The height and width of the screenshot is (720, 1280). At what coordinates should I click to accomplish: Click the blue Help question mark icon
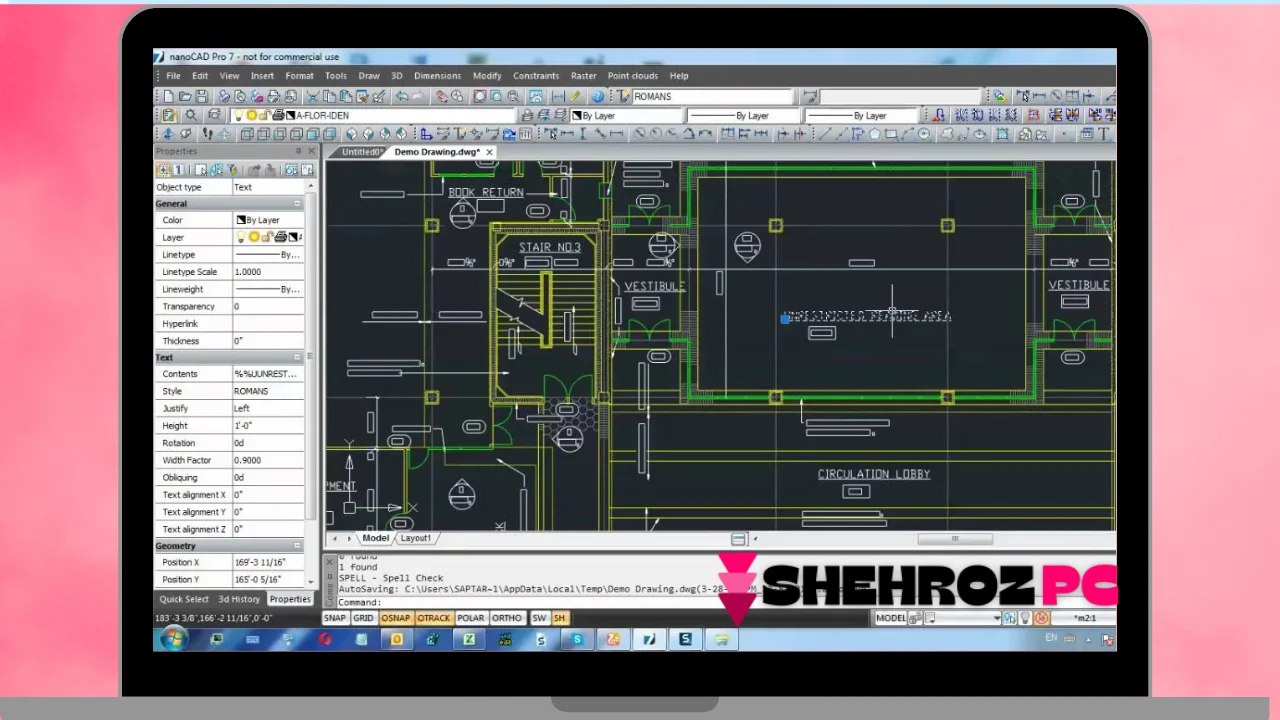click(x=598, y=96)
